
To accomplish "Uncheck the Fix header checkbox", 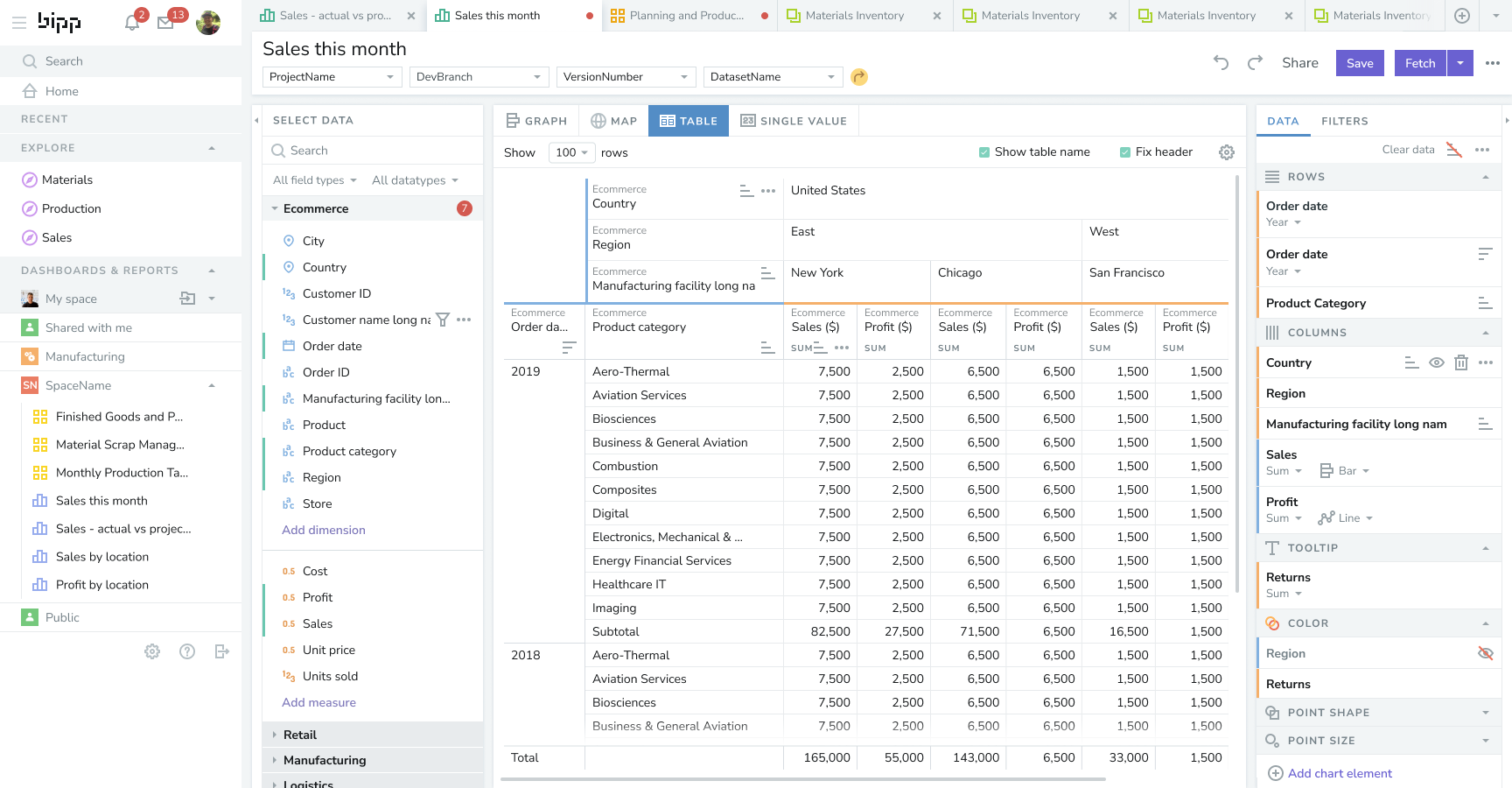I will [x=1125, y=152].
